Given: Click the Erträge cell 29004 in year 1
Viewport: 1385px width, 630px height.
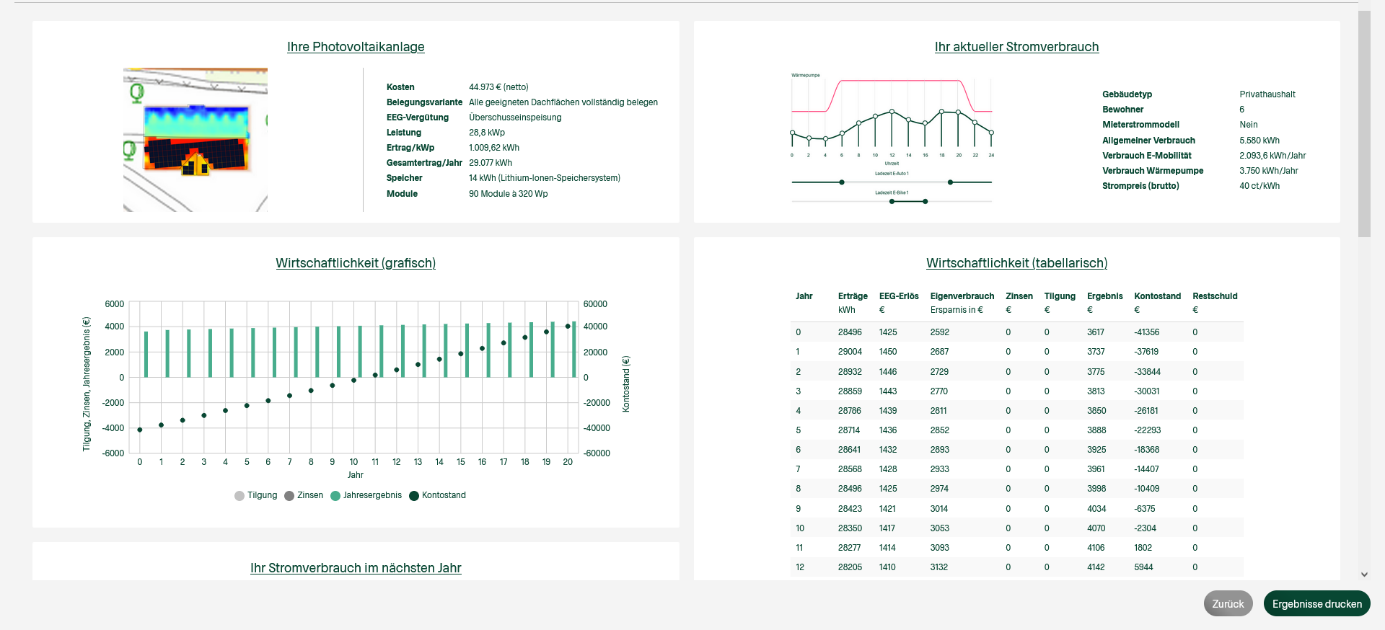Looking at the screenshot, I should click(x=850, y=351).
